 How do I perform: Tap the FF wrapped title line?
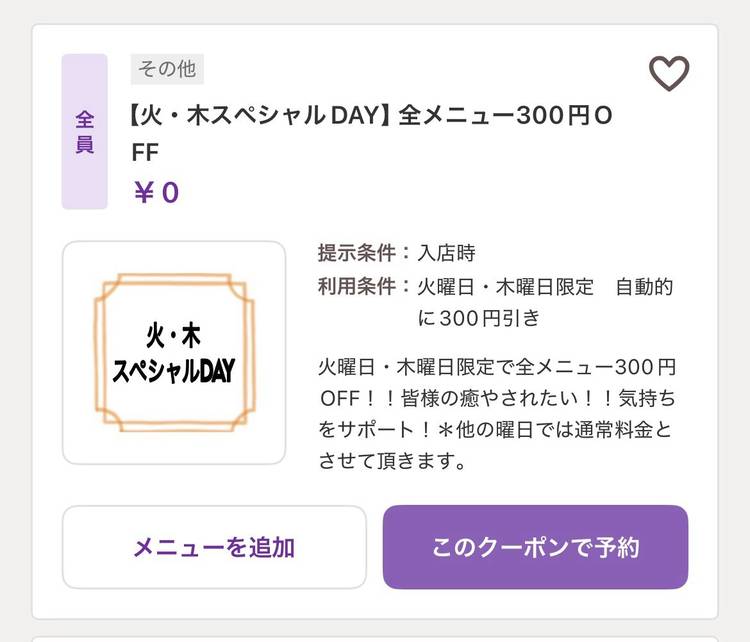[x=145, y=150]
